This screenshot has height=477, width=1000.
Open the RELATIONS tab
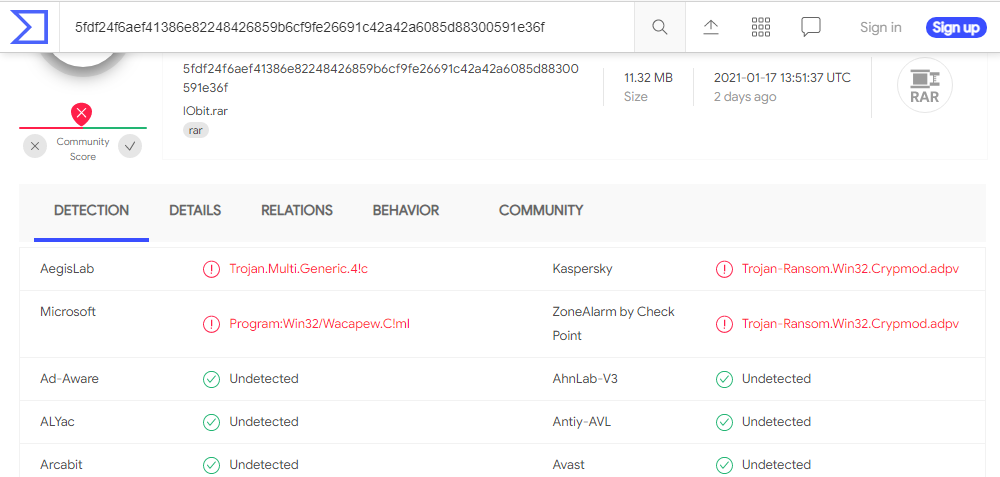pos(297,210)
